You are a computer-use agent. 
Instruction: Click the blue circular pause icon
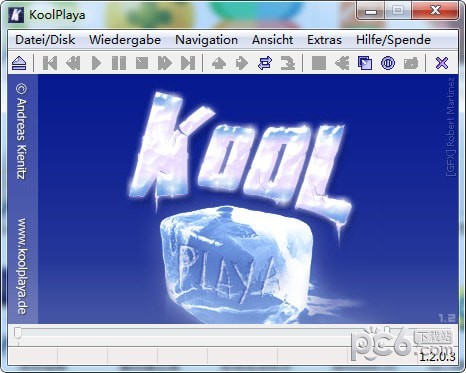point(388,63)
